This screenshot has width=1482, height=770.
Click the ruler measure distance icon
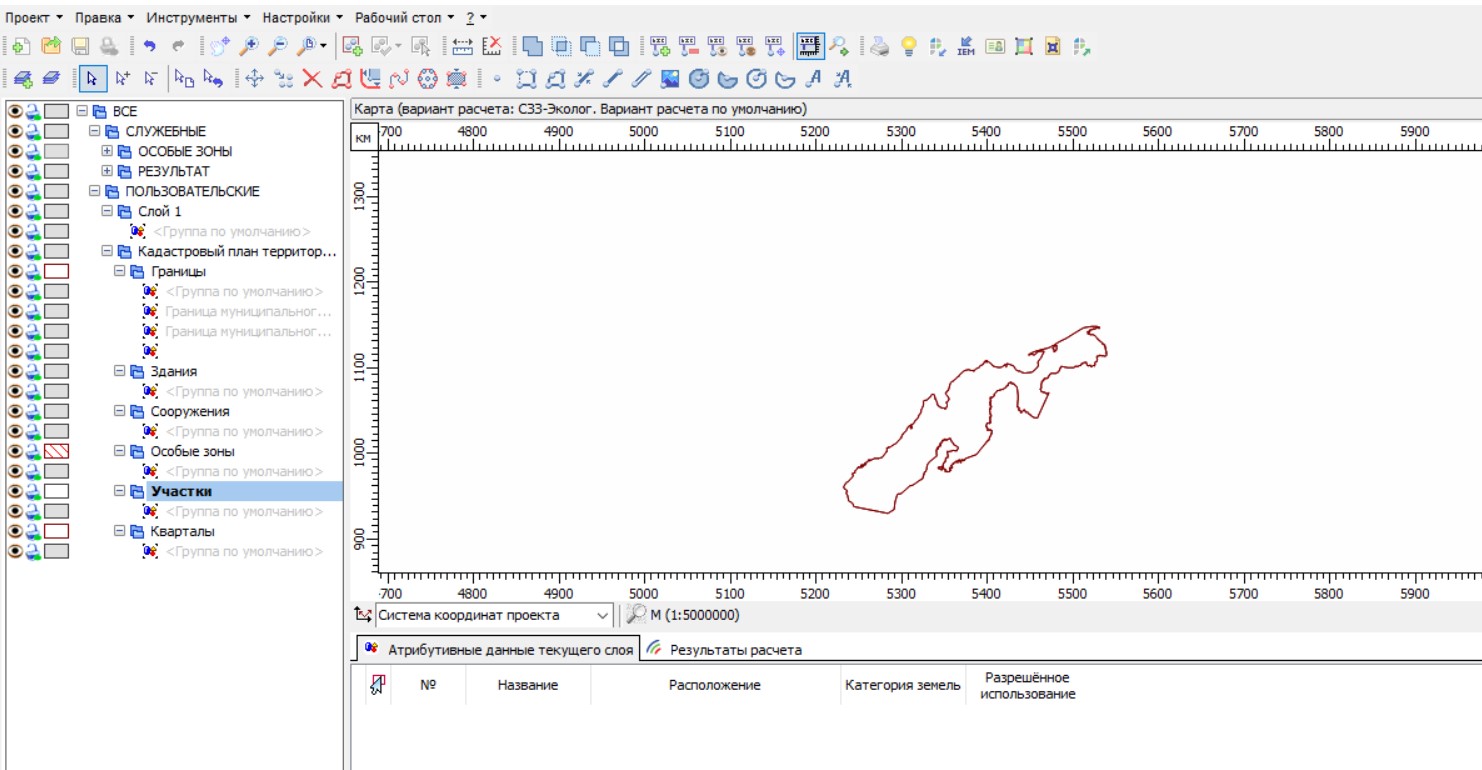pos(462,46)
